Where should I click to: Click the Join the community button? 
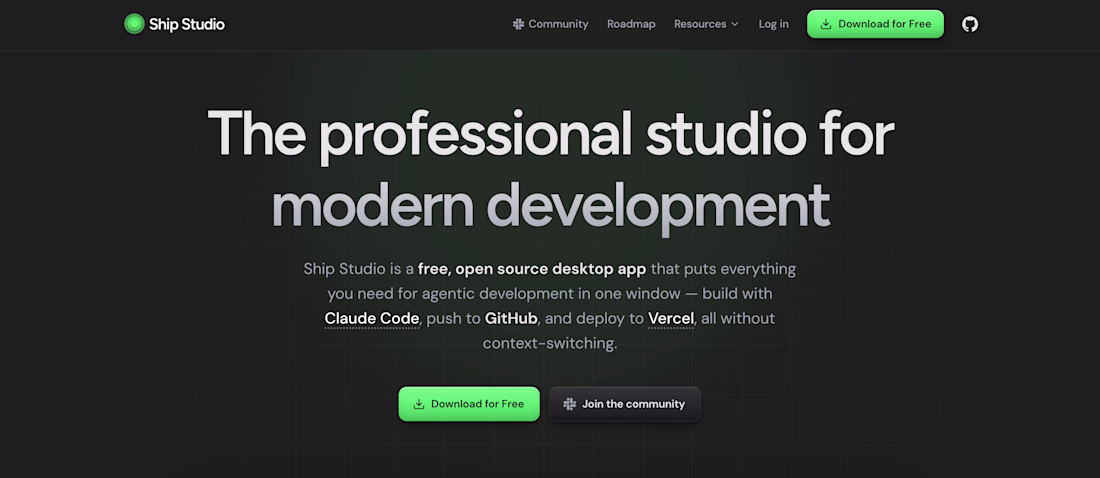[x=624, y=404]
